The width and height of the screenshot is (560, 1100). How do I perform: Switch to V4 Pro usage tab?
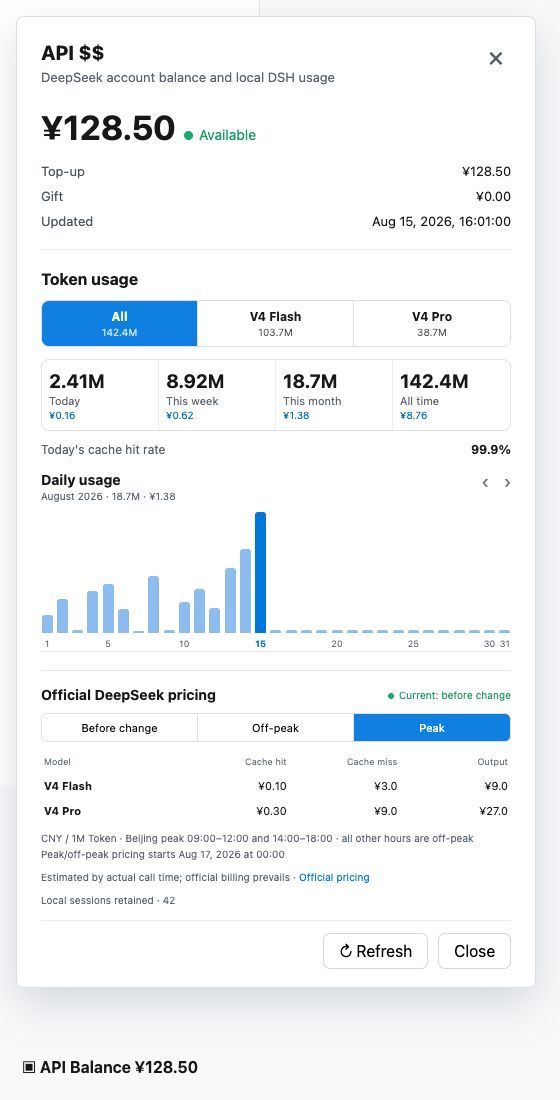coord(432,323)
